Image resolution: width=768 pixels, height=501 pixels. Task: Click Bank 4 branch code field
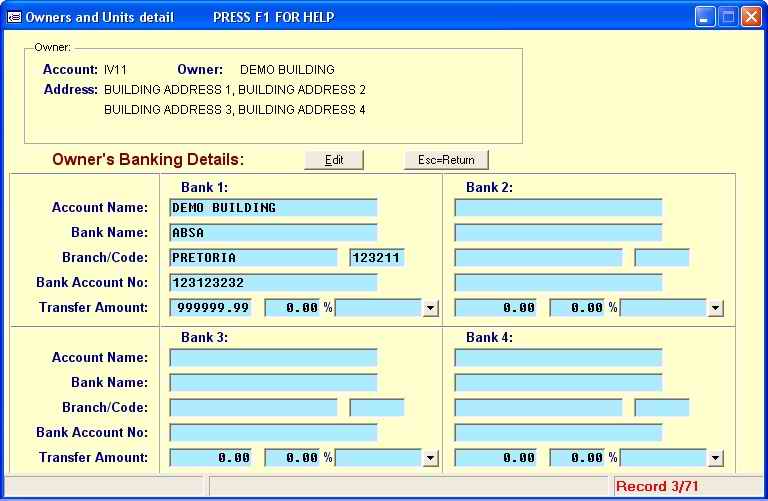click(662, 407)
